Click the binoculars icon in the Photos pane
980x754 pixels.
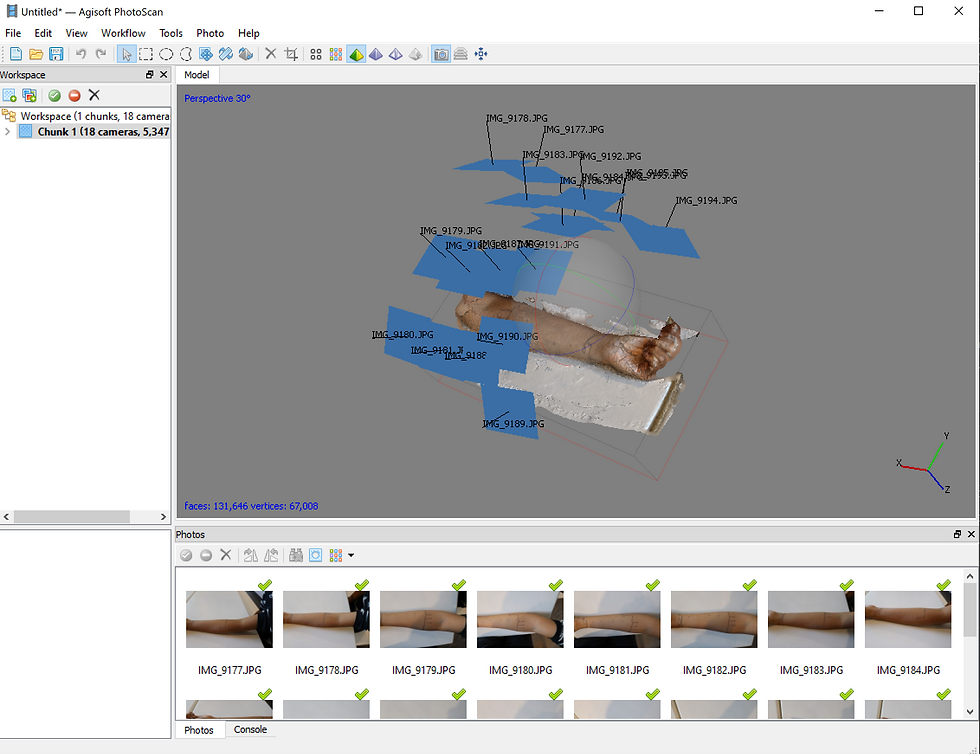point(296,555)
